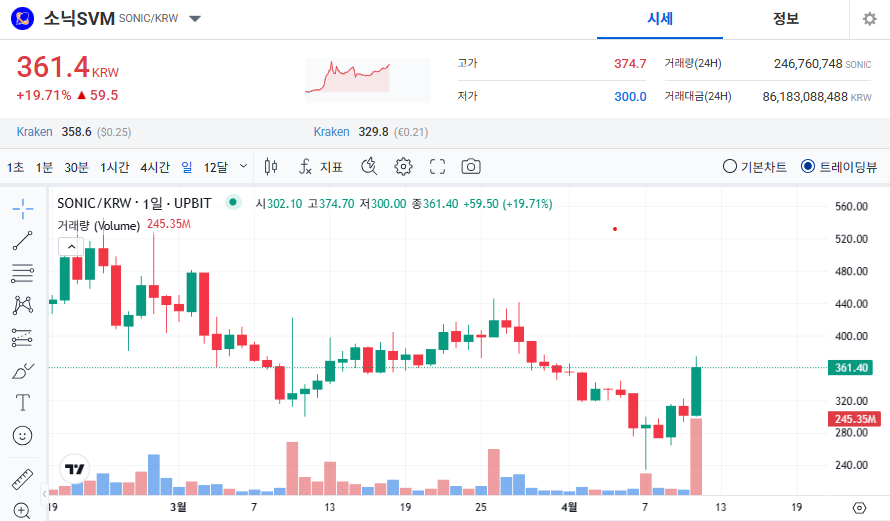Expand the more time intervals chevron
The width and height of the screenshot is (890, 521).
click(x=244, y=166)
